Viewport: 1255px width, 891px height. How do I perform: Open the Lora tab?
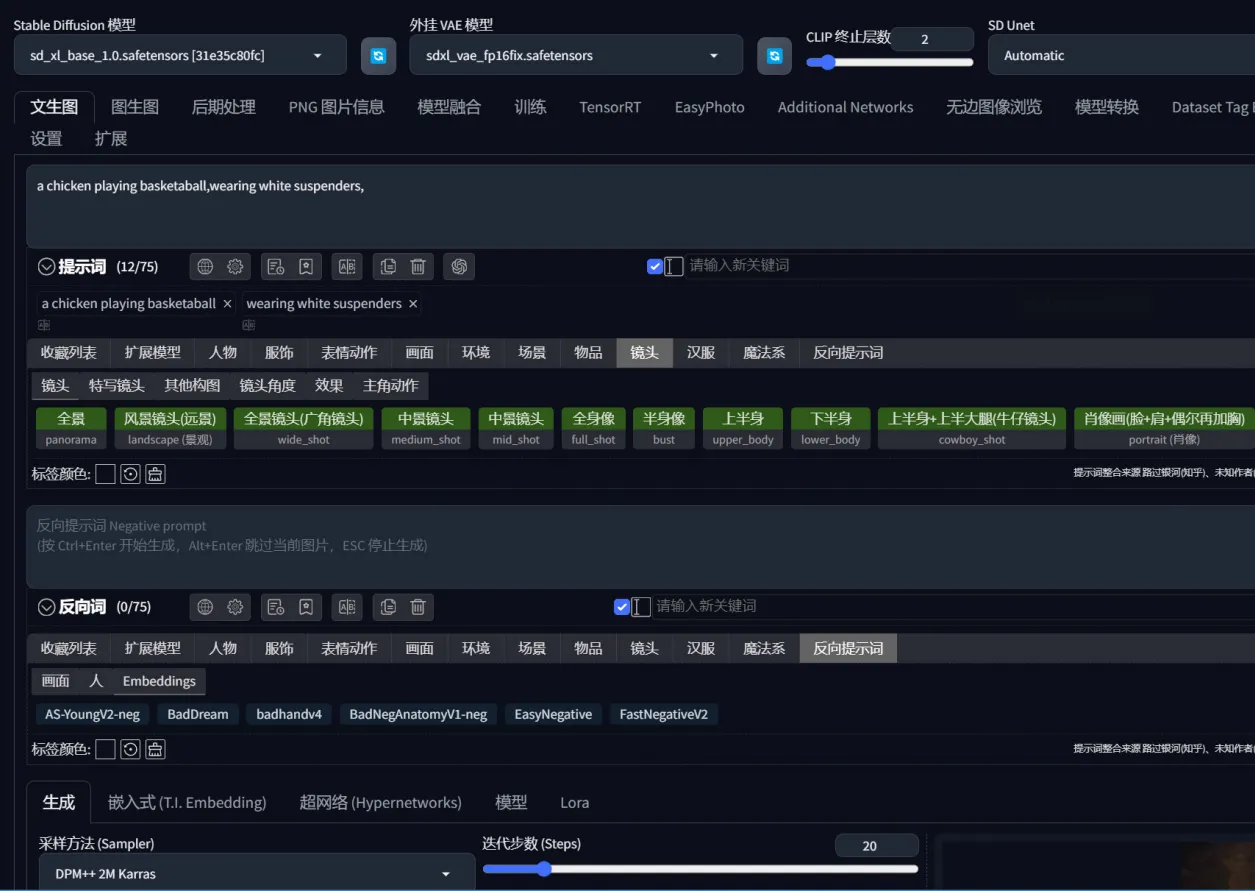[574, 802]
